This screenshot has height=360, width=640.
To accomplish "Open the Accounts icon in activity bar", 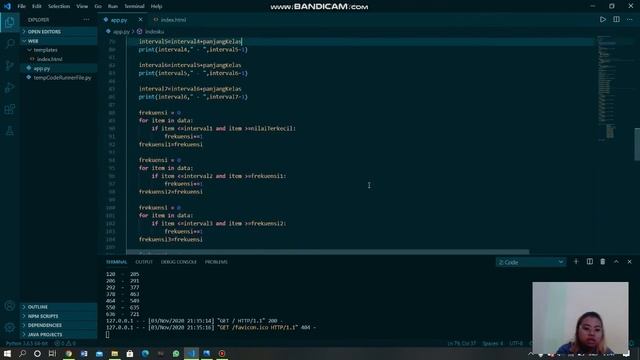I will tap(10, 306).
